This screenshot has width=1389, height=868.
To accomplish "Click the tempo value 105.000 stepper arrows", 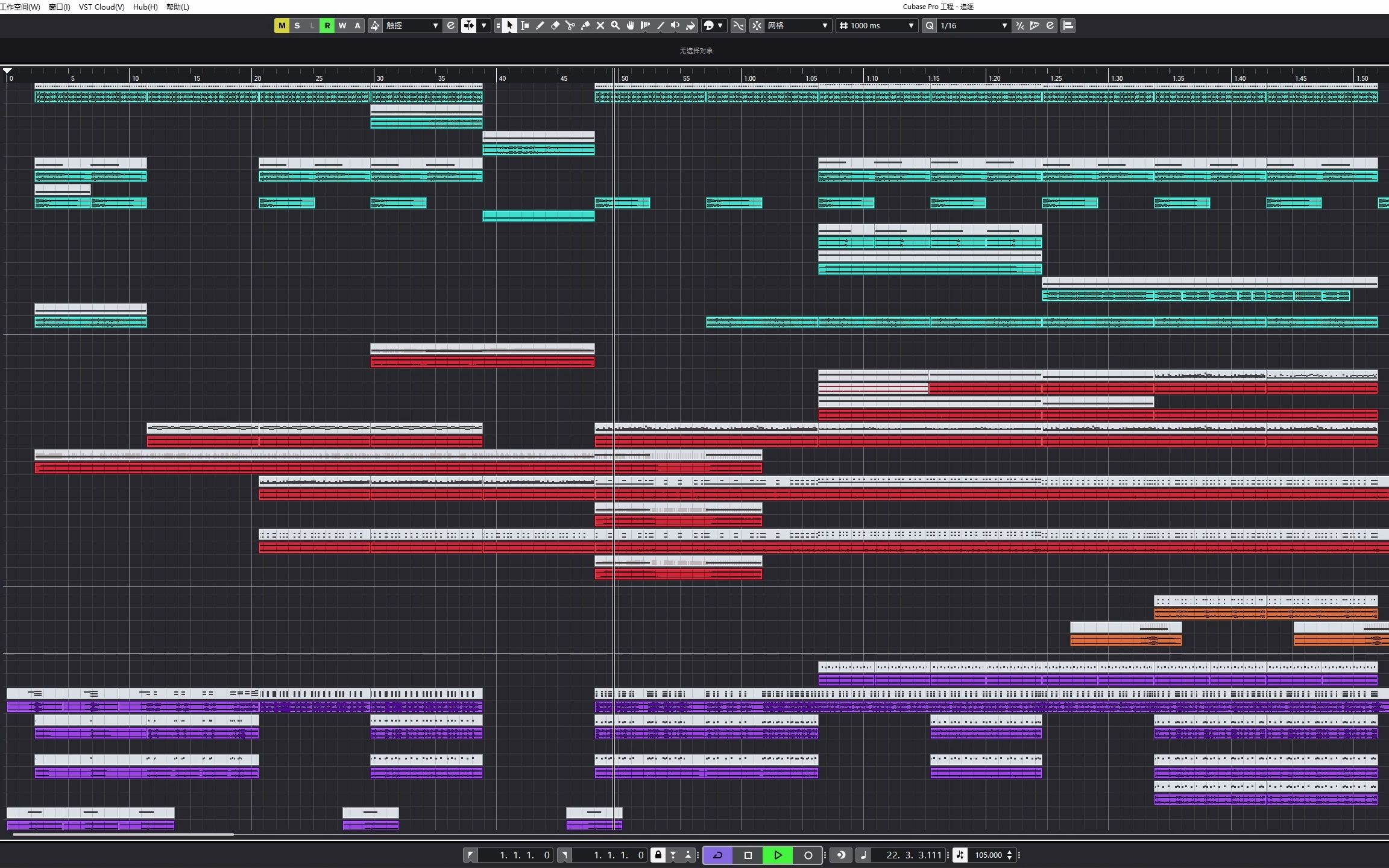I will [1009, 855].
